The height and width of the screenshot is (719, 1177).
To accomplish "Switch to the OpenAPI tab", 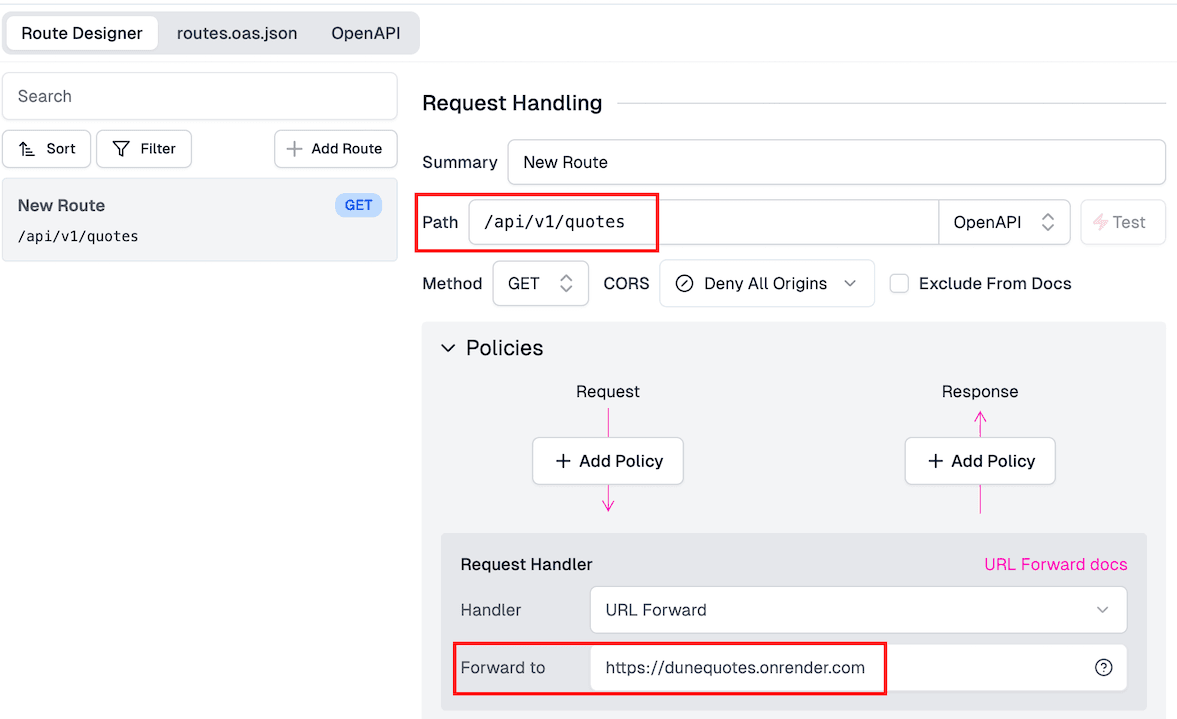I will [366, 33].
